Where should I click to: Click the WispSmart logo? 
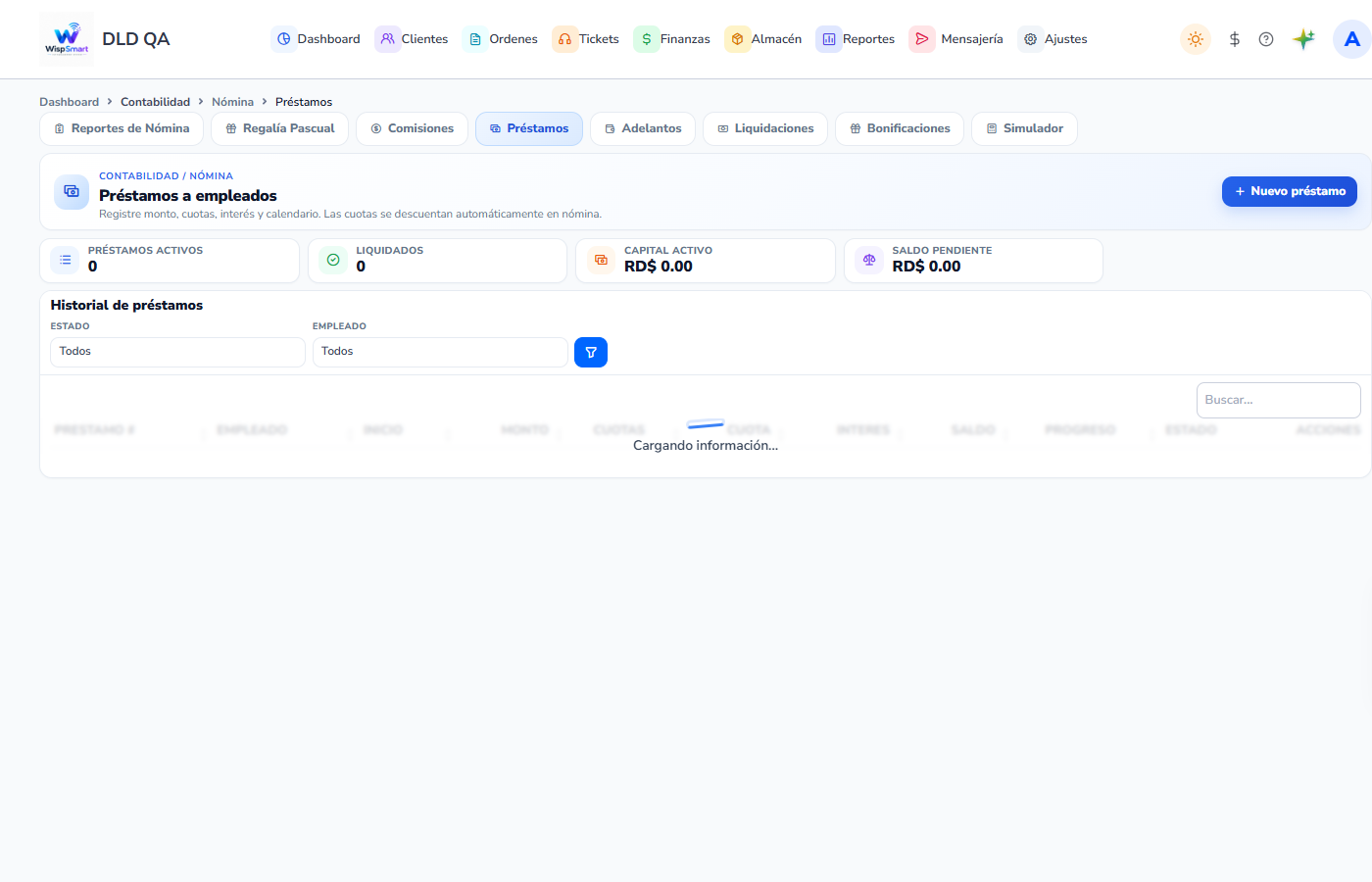[x=67, y=39]
